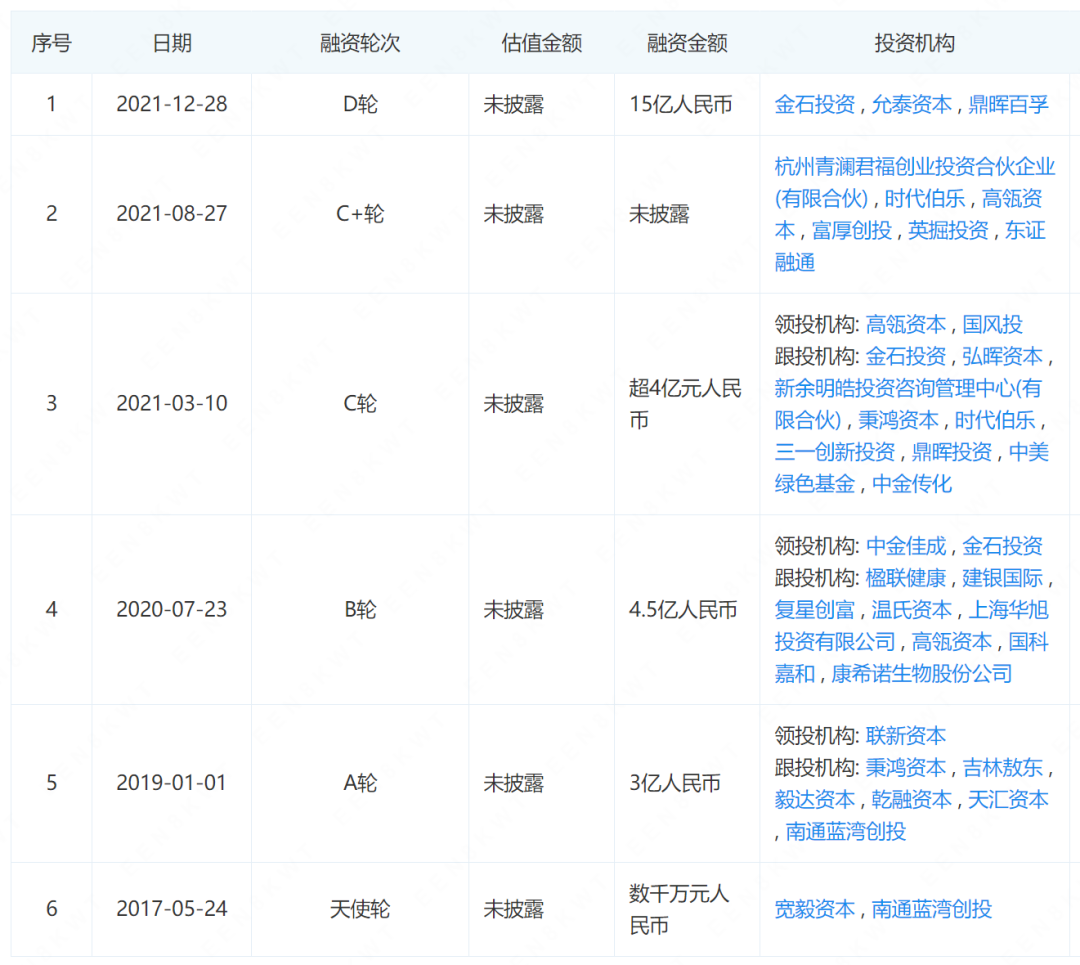1080x965 pixels.
Task: Click the D轮 round cell
Action: click(360, 105)
